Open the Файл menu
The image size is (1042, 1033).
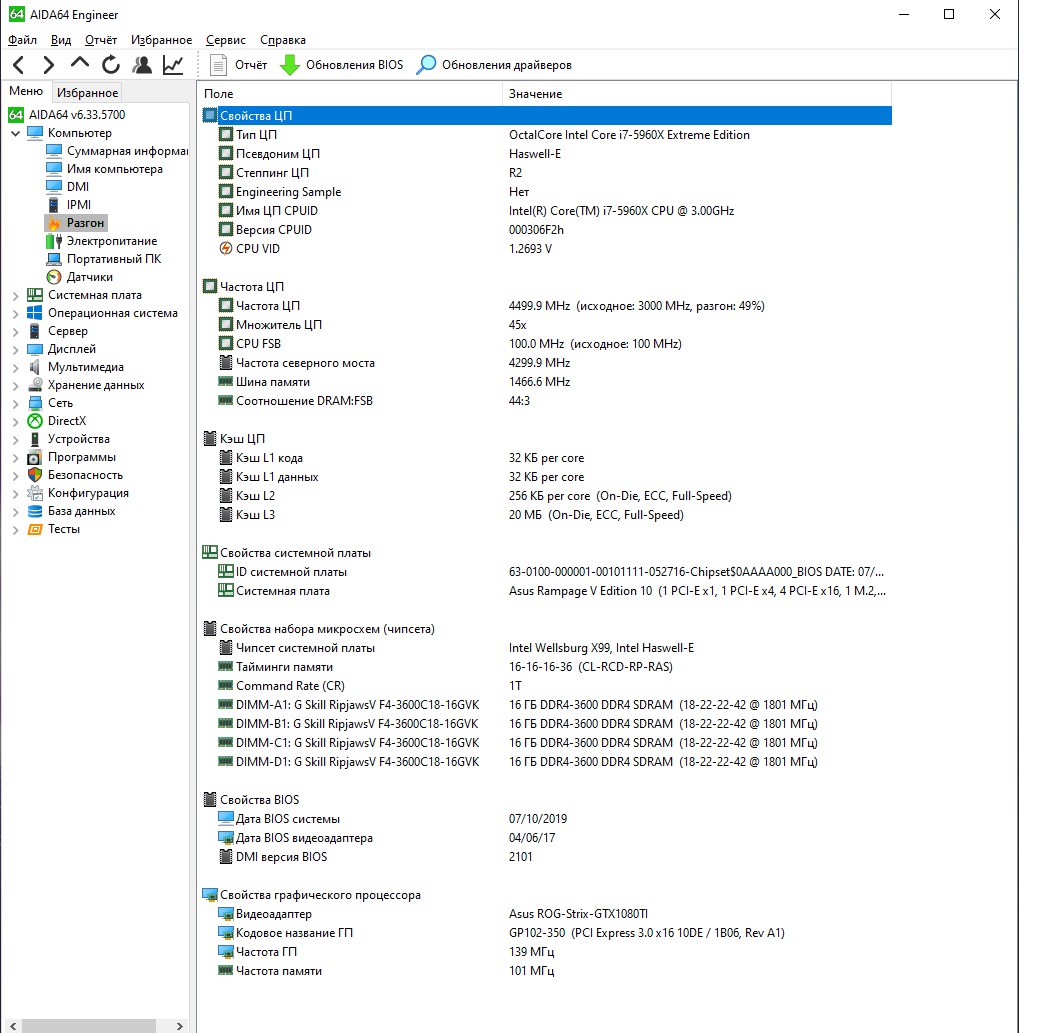[22, 40]
